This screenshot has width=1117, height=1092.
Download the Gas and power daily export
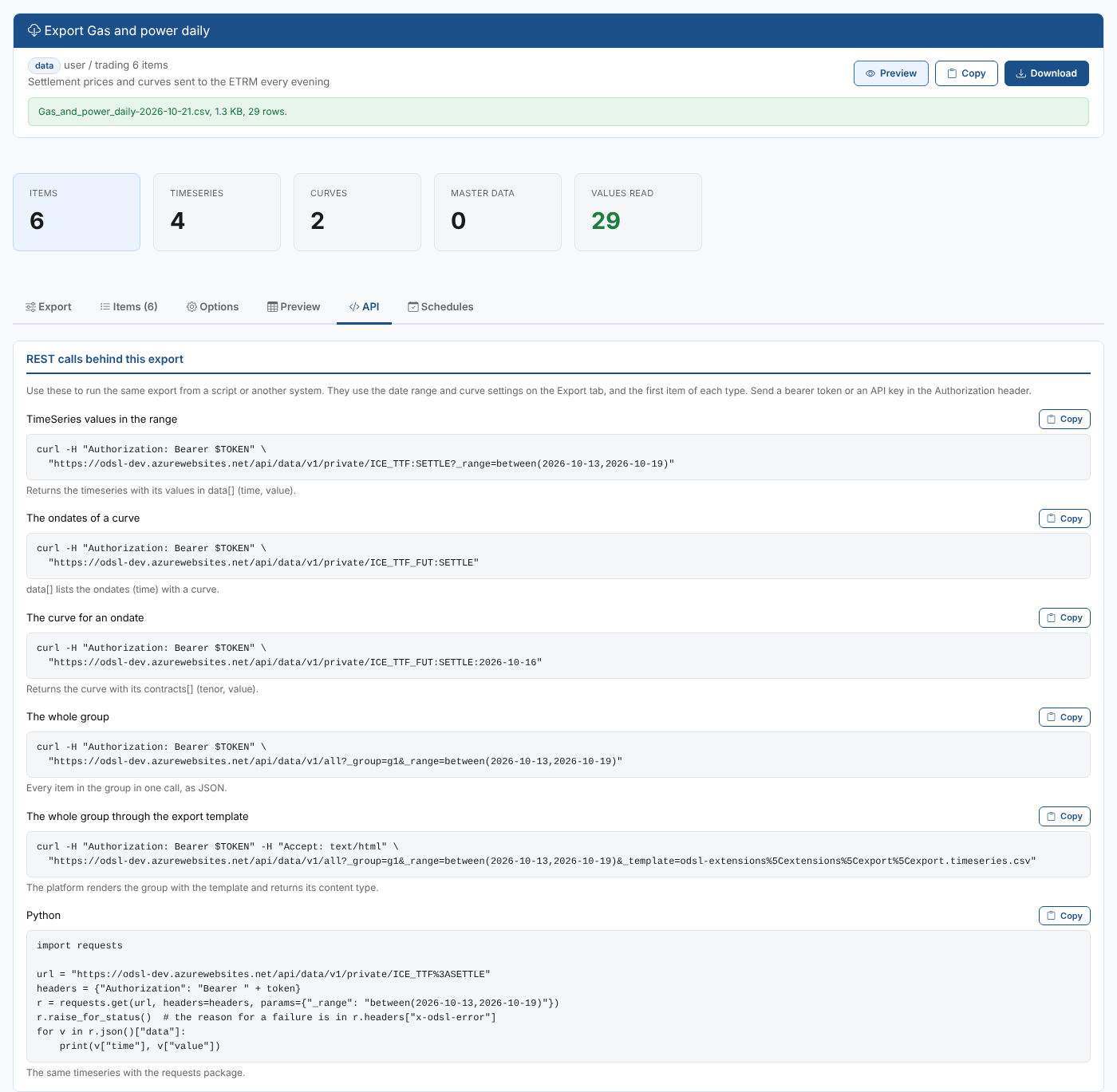1047,73
